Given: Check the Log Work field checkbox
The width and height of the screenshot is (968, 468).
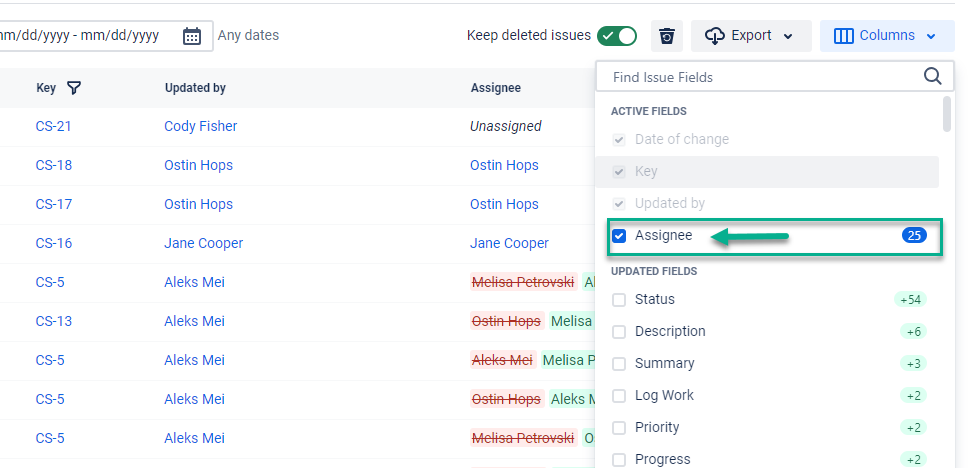Looking at the screenshot, I should [x=619, y=396].
